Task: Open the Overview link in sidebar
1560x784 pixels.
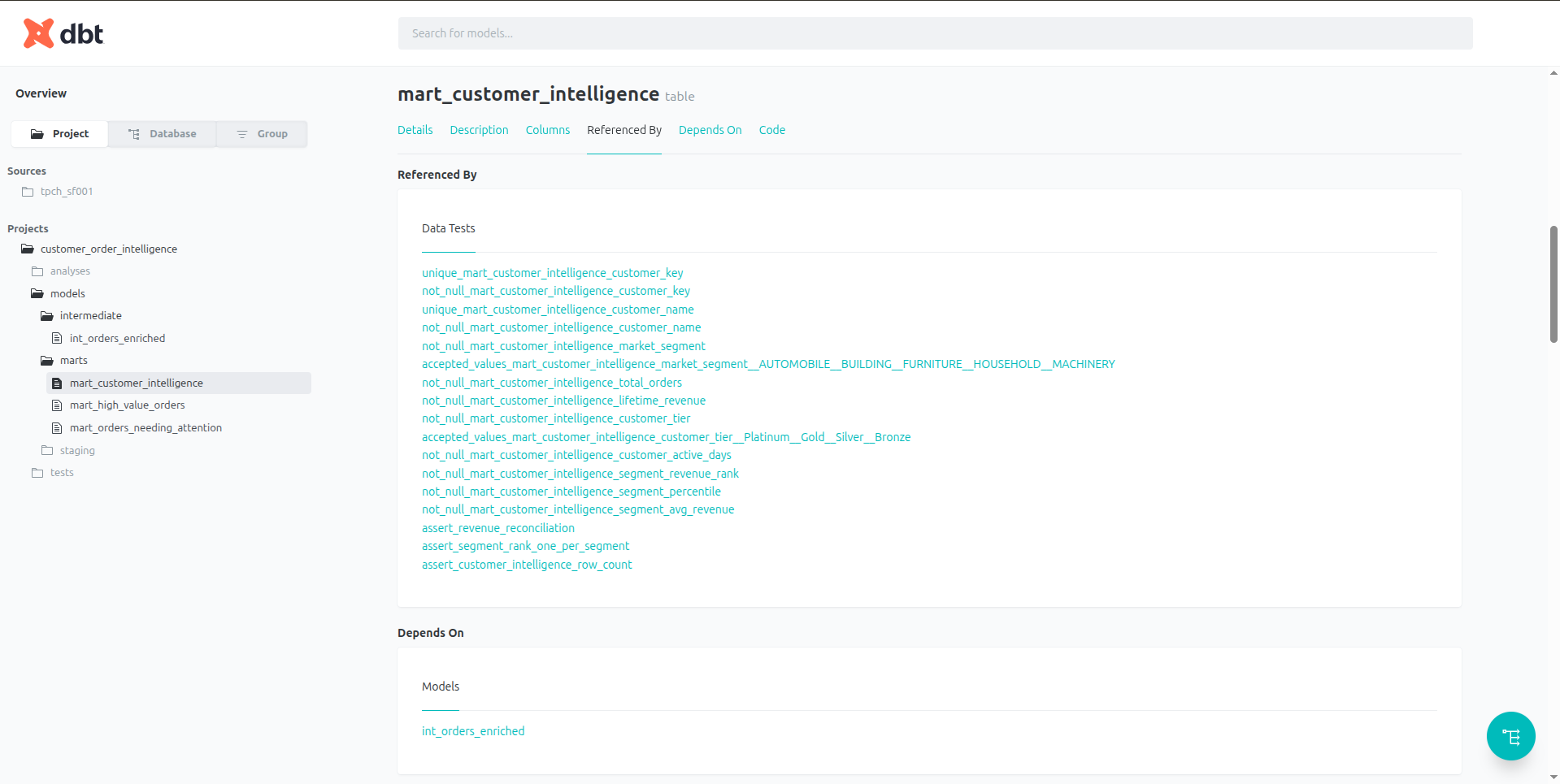Action: 41,93
